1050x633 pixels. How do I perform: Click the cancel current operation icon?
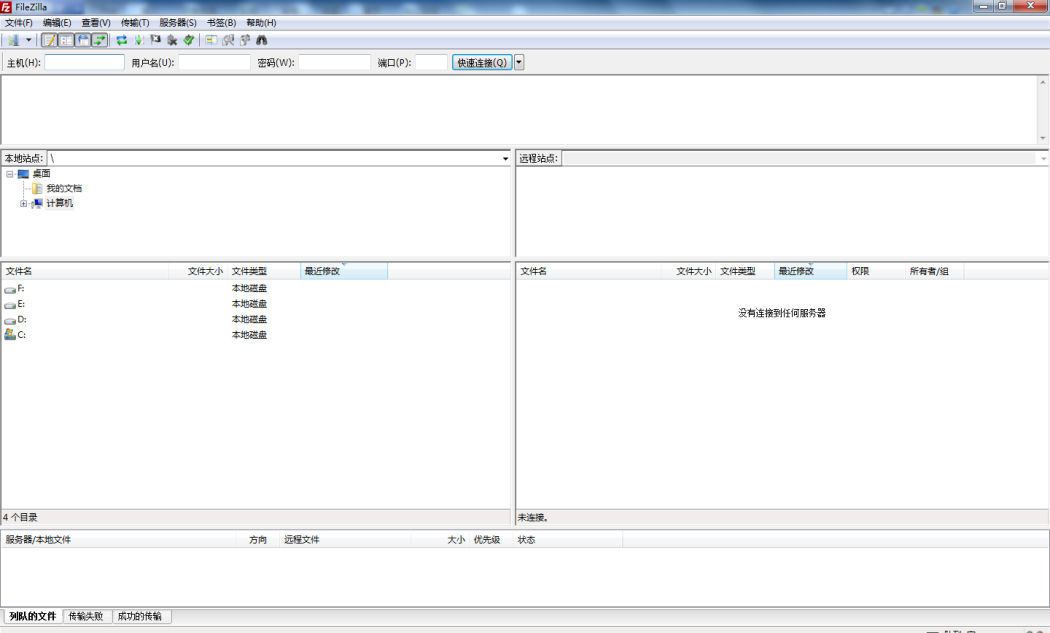(x=155, y=40)
